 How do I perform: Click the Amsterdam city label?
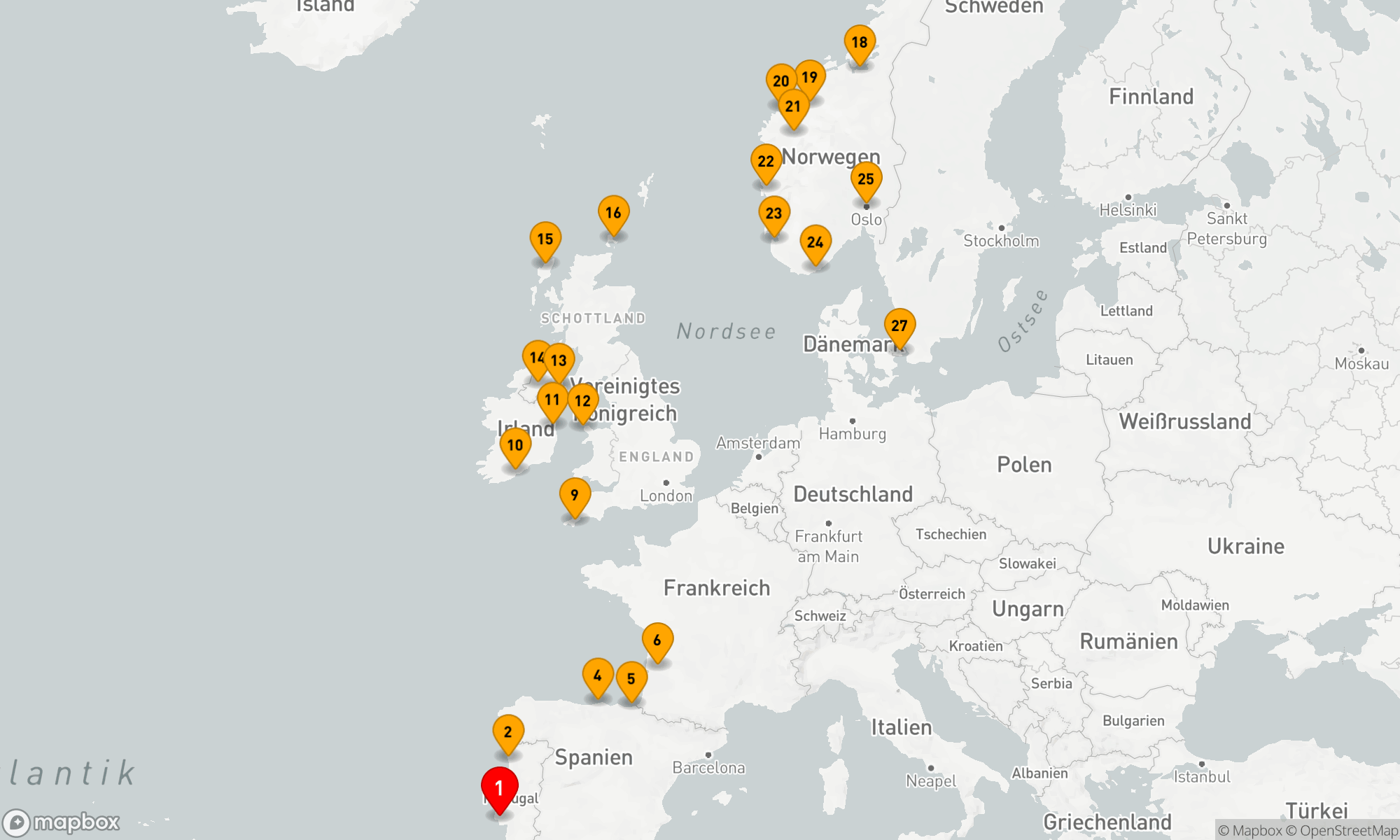coord(758,443)
